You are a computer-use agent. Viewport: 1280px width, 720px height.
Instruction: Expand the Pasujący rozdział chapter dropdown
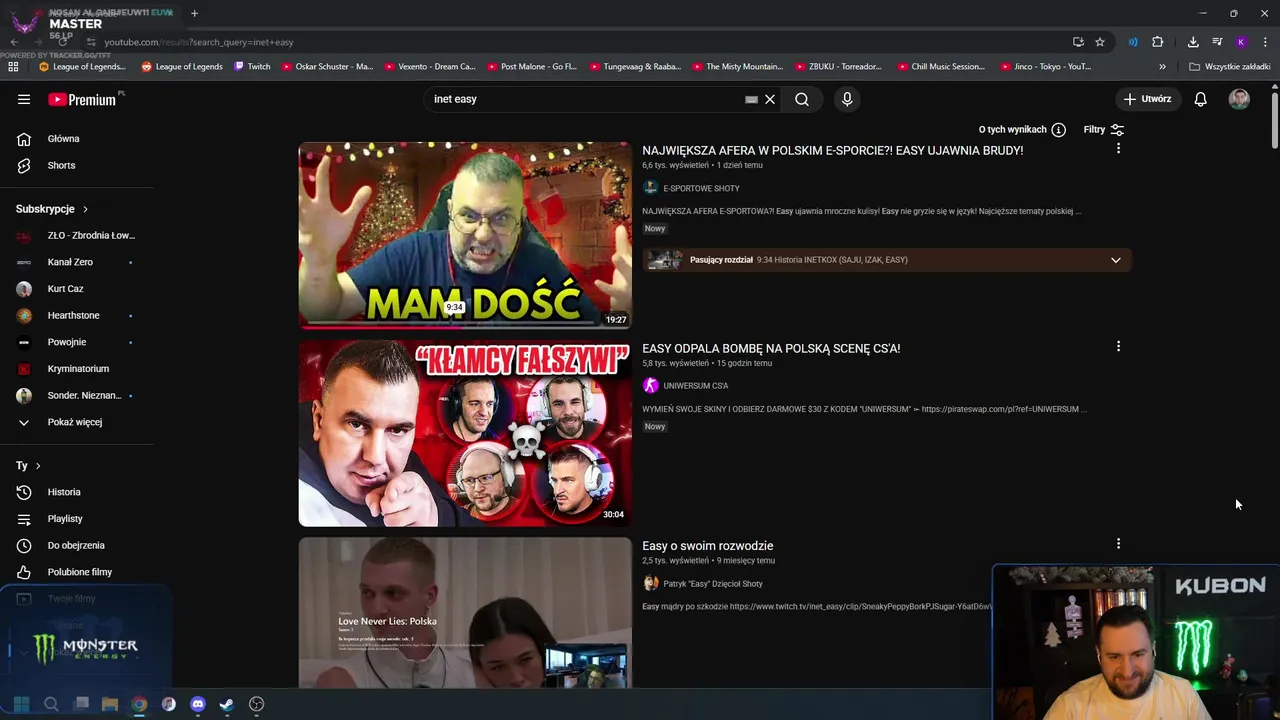(x=1116, y=260)
